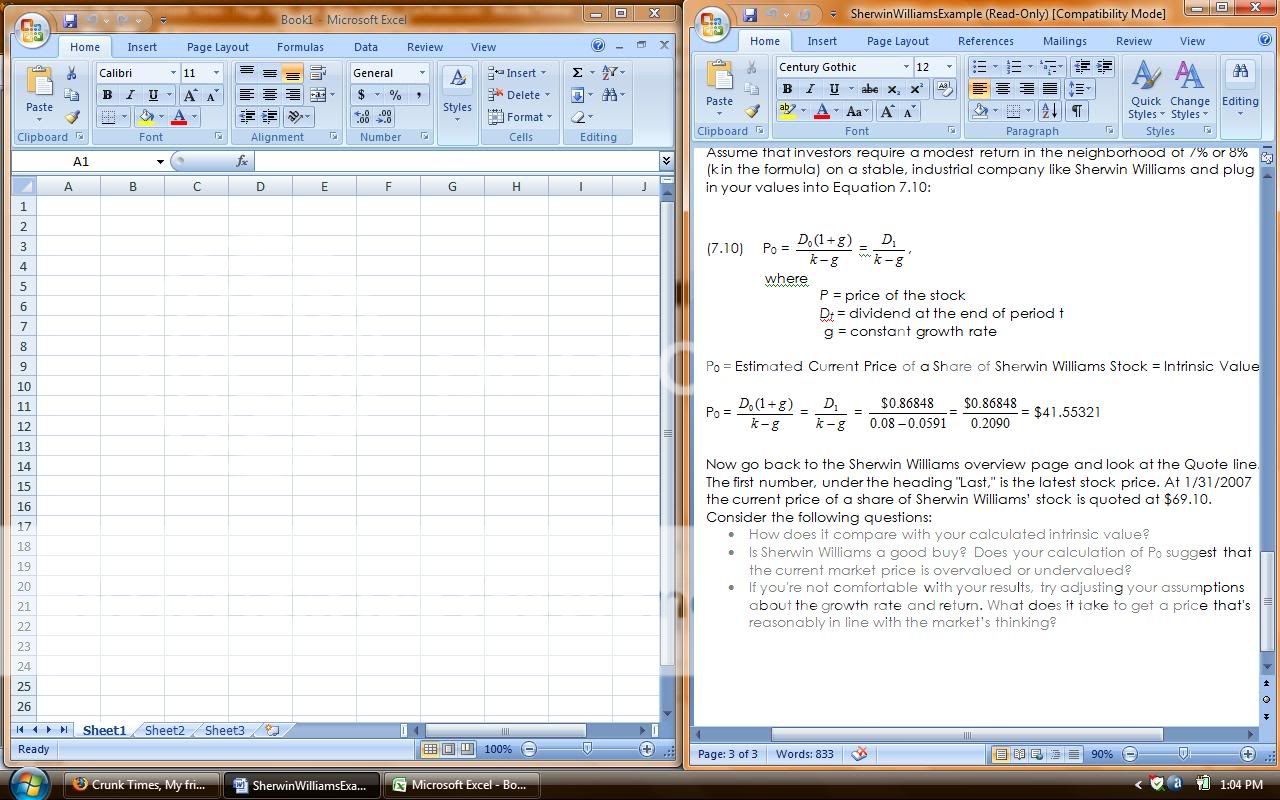Expand the Name Box dropdown arrow
The height and width of the screenshot is (800, 1280).
click(x=160, y=161)
